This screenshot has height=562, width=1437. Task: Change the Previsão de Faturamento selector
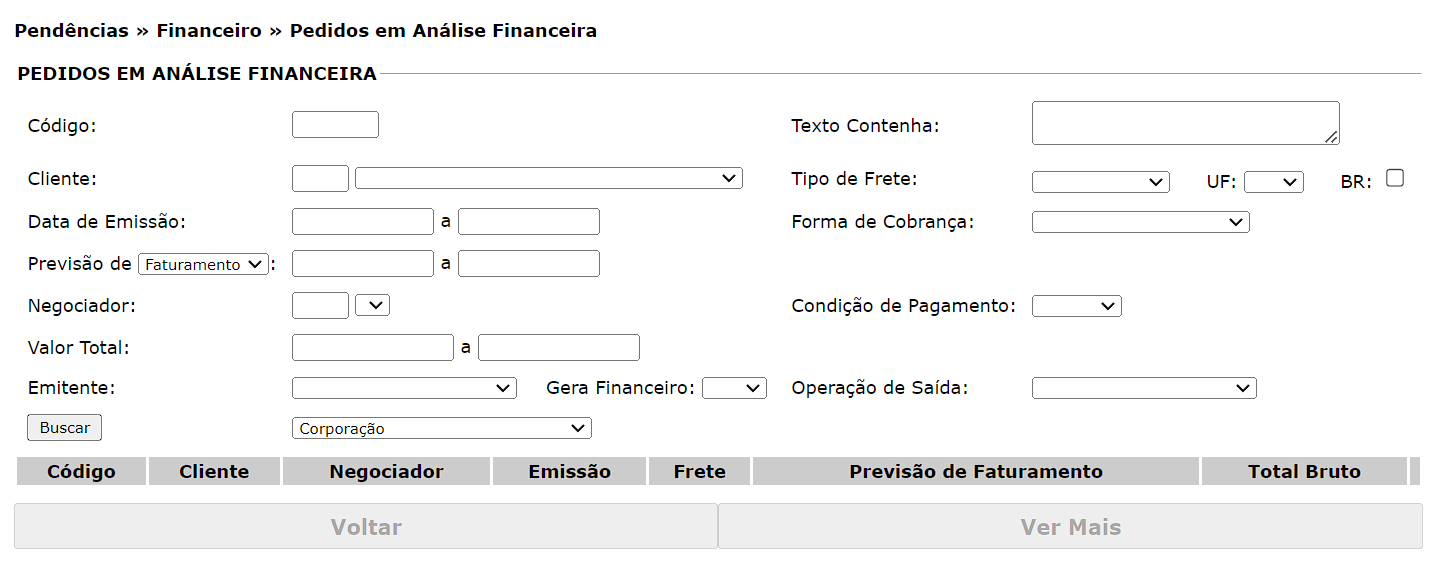coord(203,265)
